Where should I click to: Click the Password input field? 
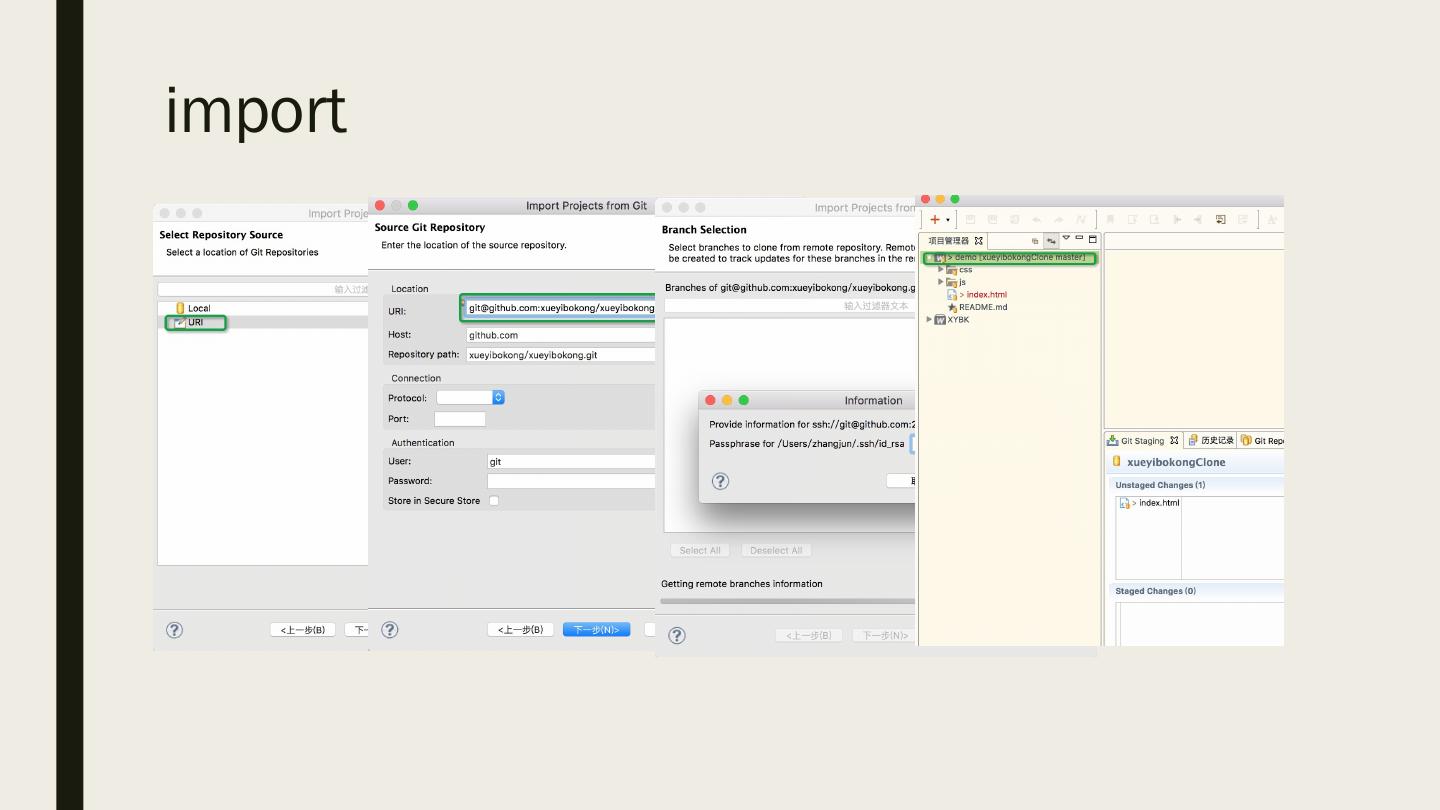pos(570,481)
